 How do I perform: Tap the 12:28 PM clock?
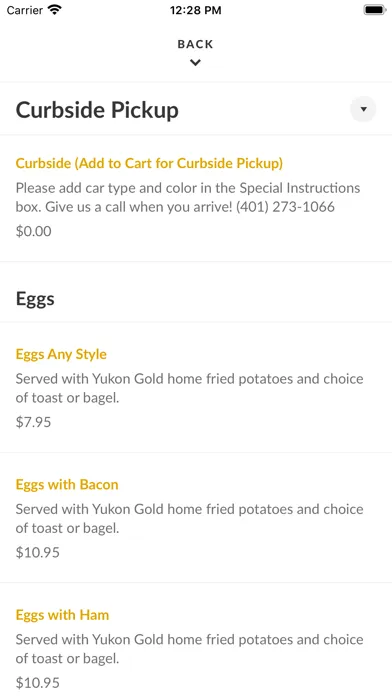(196, 10)
